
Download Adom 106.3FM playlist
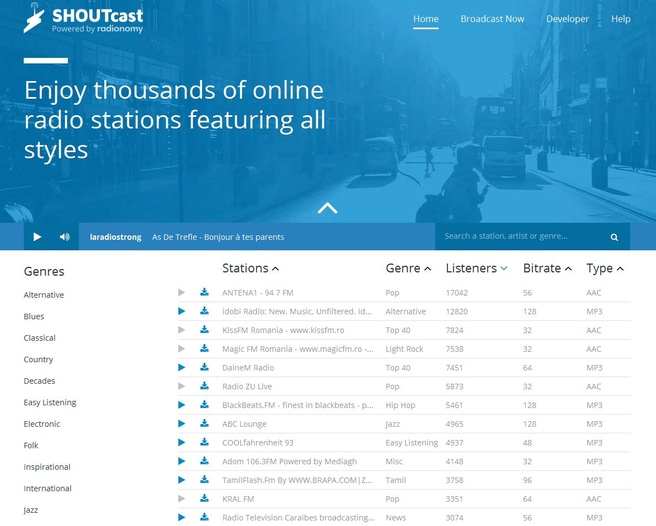204,461
